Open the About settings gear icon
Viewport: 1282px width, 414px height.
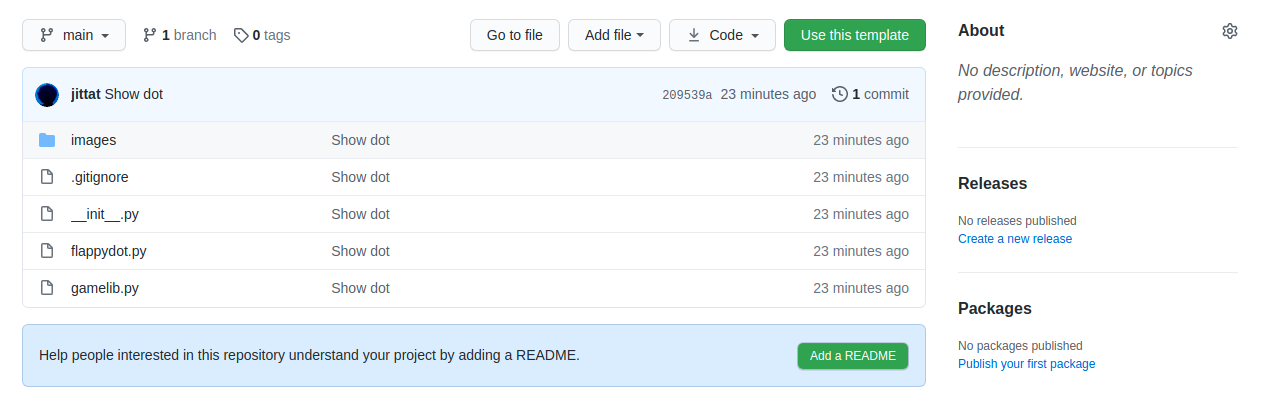click(1229, 31)
